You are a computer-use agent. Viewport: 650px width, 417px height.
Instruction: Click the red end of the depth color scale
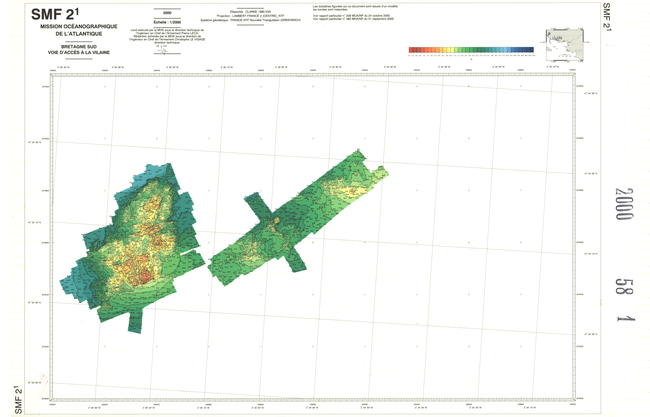click(414, 48)
